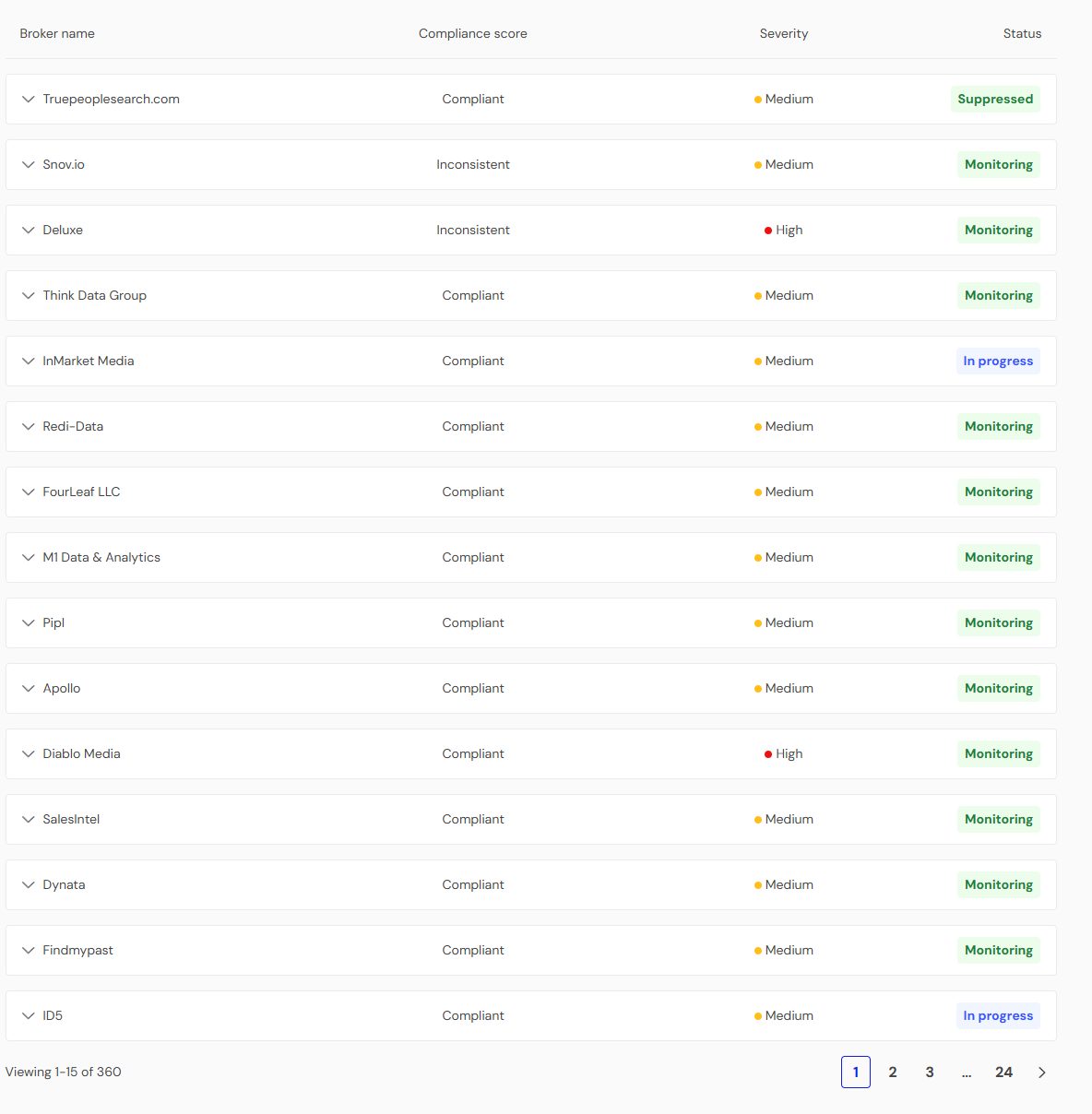This screenshot has width=1092, height=1114.
Task: Click Compliant score in FourLeaf LLC row
Action: pos(473,492)
